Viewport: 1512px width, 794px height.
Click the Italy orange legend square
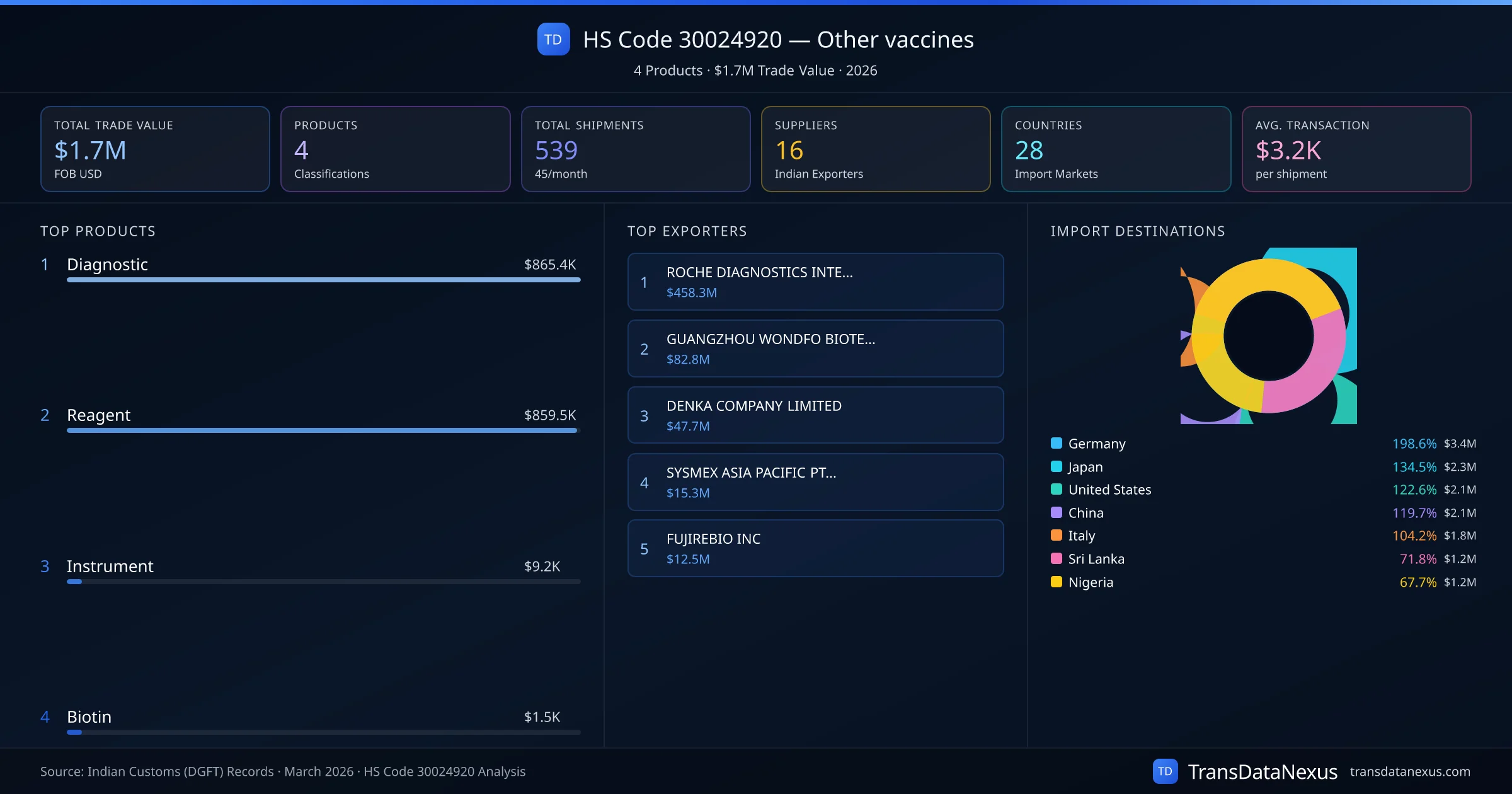(1057, 535)
